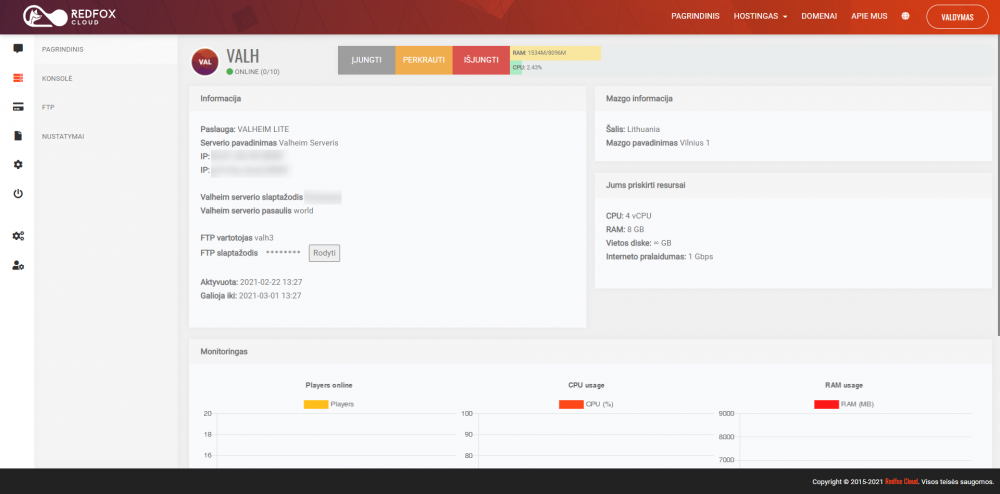Expand the Hostingas dropdown menu
The width and height of the screenshot is (1000, 494).
pyautogui.click(x=760, y=17)
